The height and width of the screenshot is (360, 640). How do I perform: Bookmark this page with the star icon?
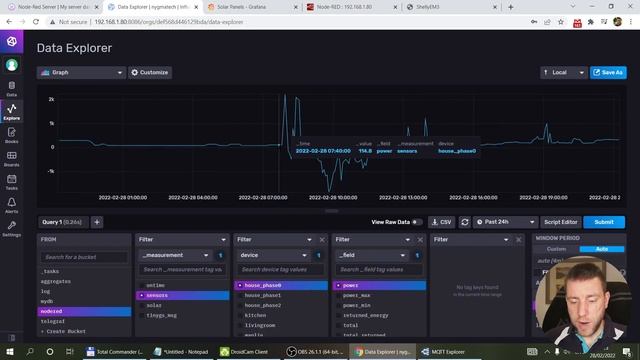click(561, 22)
